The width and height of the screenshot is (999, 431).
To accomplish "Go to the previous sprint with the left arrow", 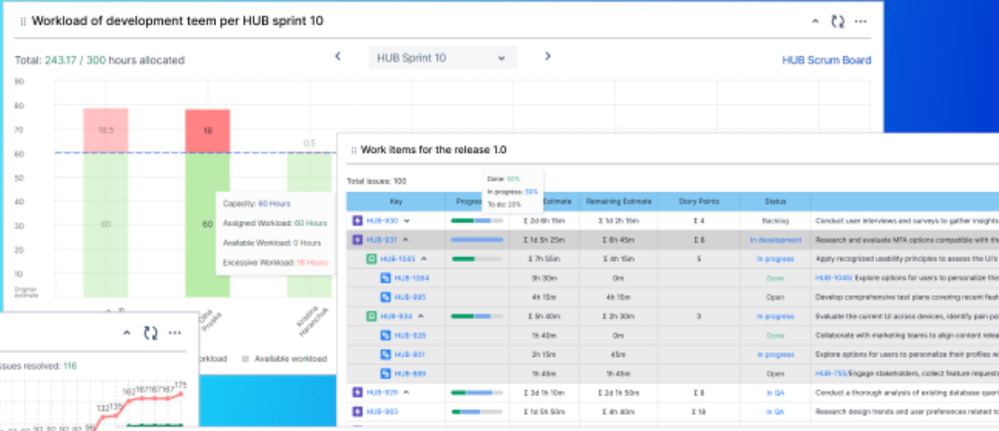I will 338,56.
